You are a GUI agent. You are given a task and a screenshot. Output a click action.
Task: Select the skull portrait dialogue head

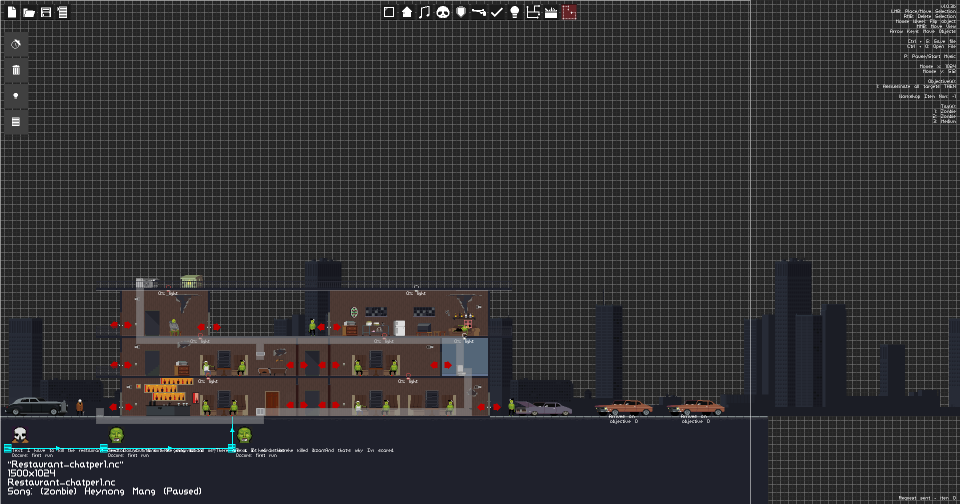[20, 435]
